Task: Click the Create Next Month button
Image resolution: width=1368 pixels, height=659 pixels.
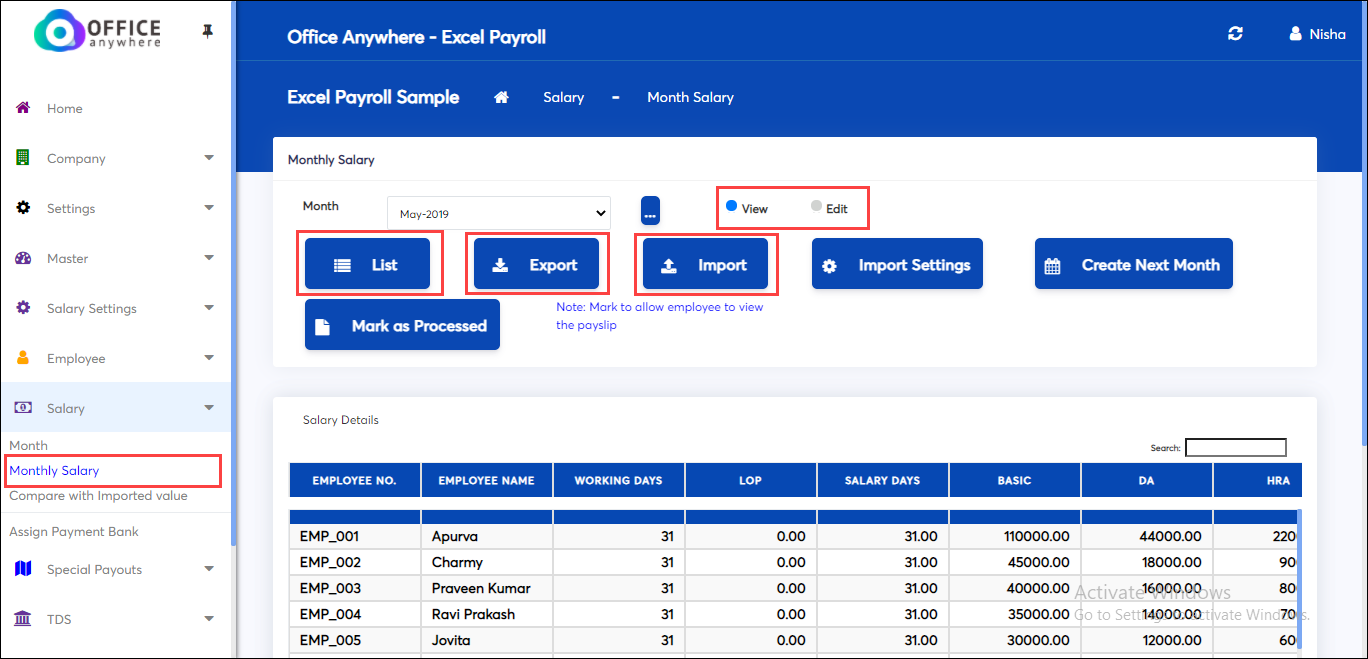Action: point(1134,264)
